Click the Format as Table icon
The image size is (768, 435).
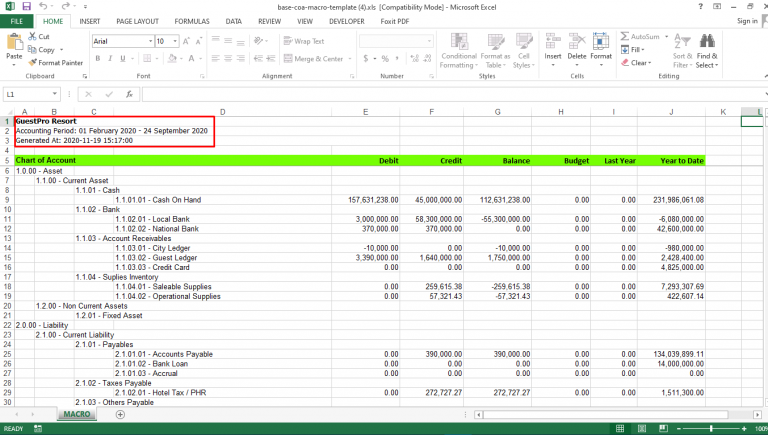click(495, 47)
